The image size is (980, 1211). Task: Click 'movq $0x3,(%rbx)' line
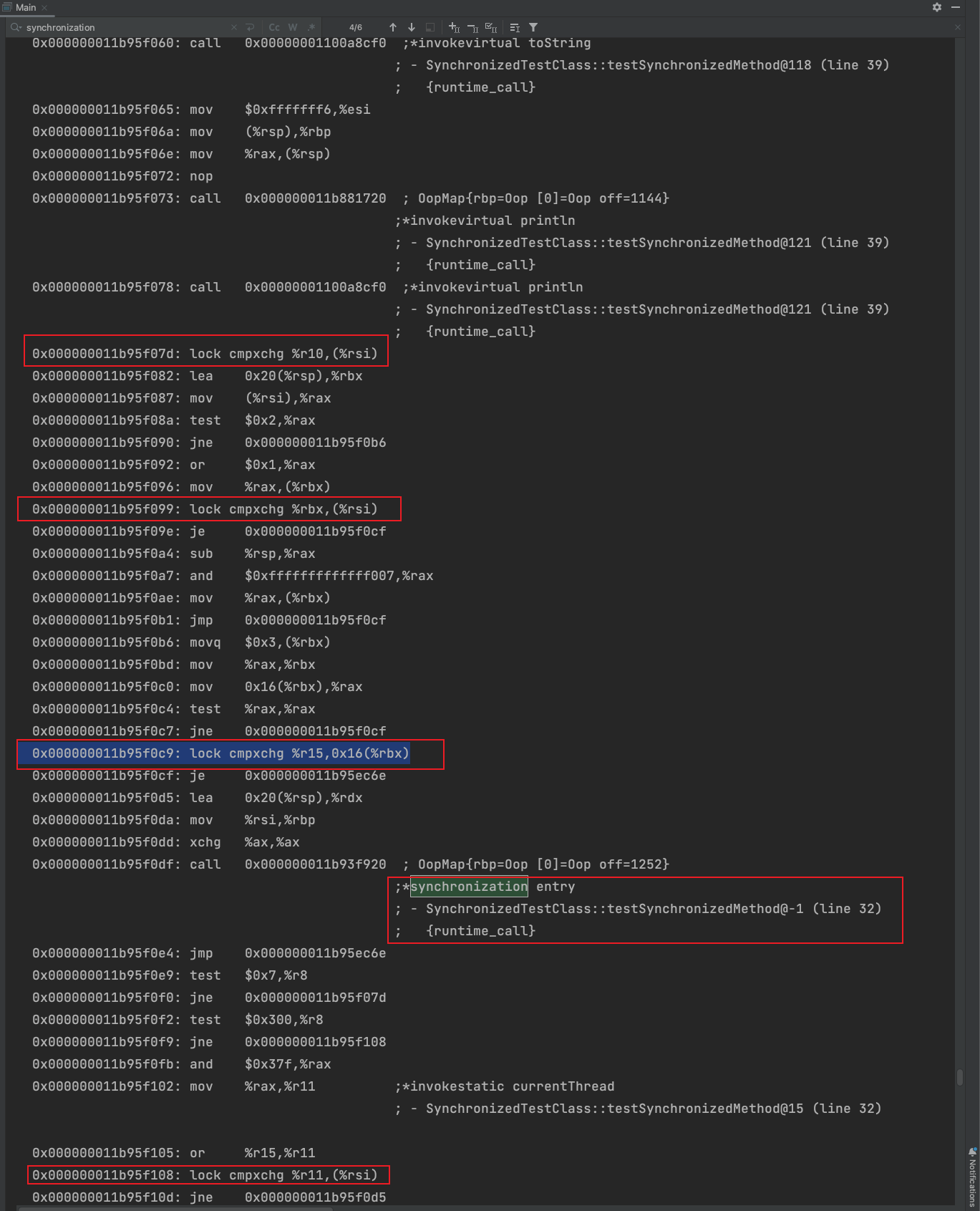coord(181,642)
